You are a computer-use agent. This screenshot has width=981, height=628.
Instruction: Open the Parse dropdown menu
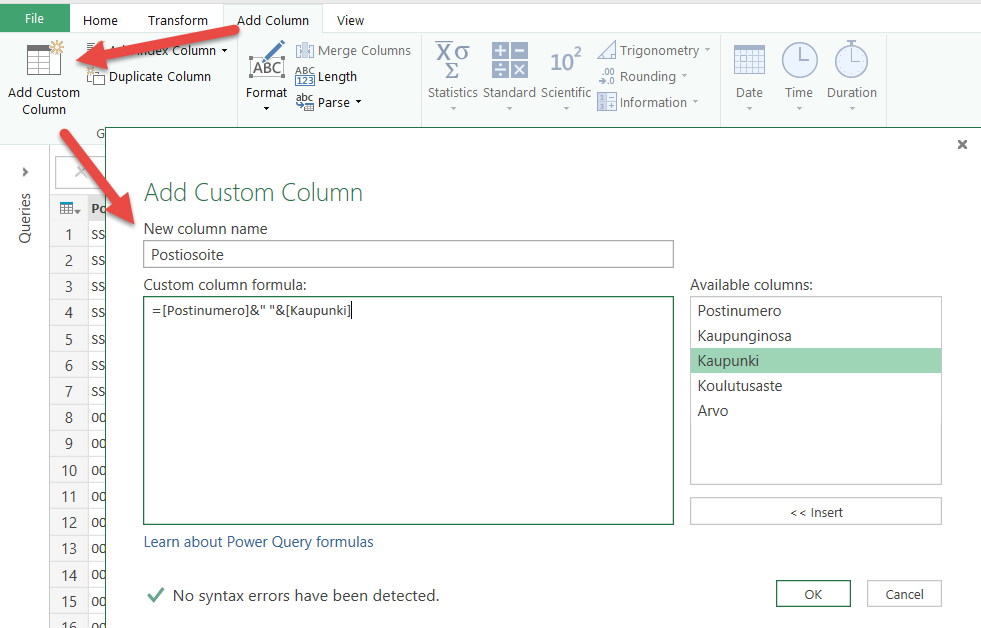[x=358, y=102]
